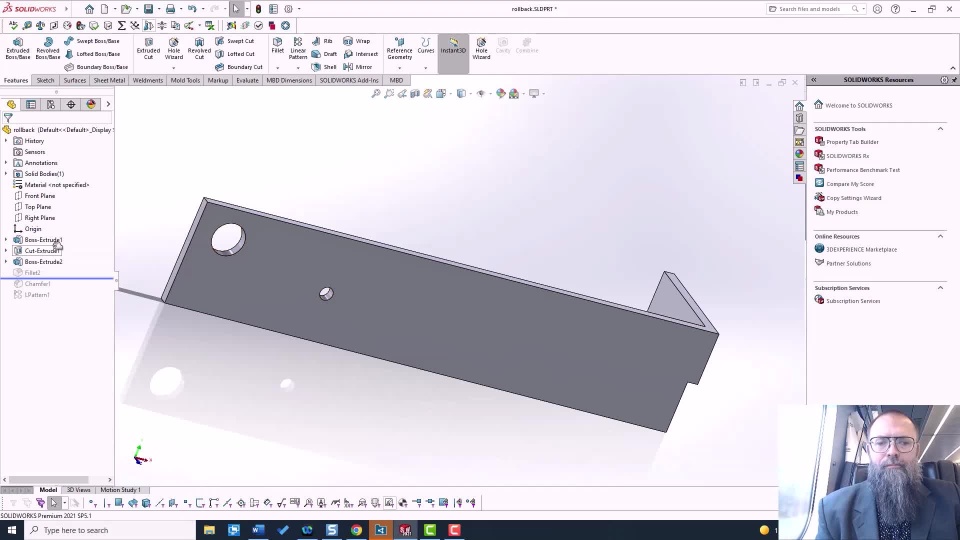Select LPattern1 feature in tree
The image size is (960, 540).
(x=37, y=295)
